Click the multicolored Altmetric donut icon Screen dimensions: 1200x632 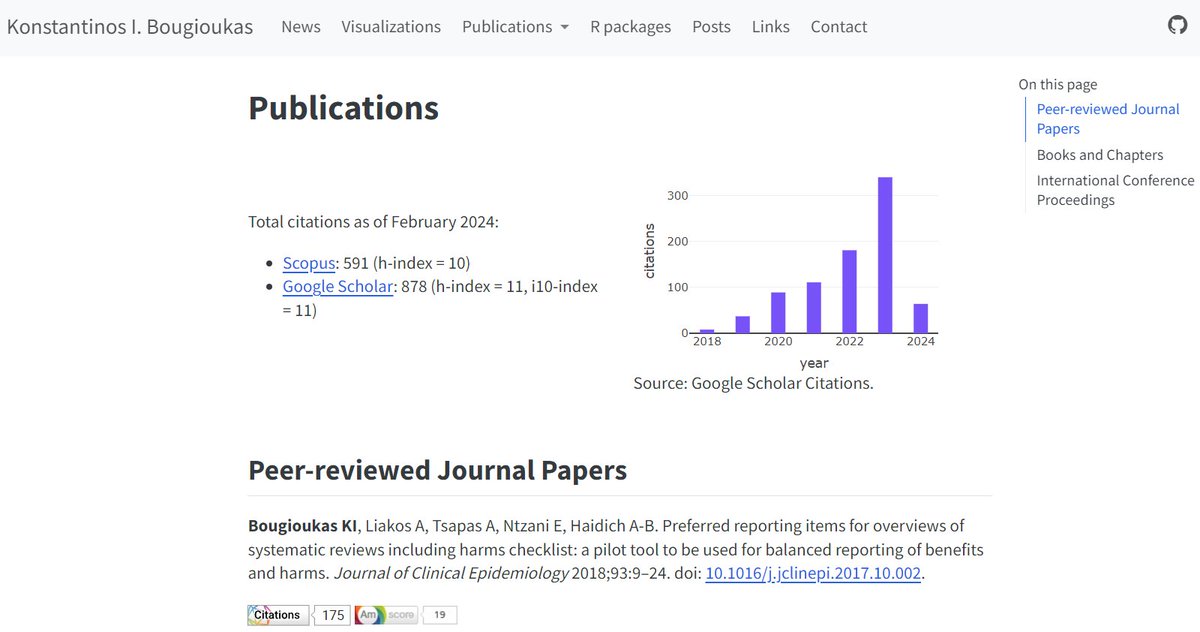click(x=369, y=615)
